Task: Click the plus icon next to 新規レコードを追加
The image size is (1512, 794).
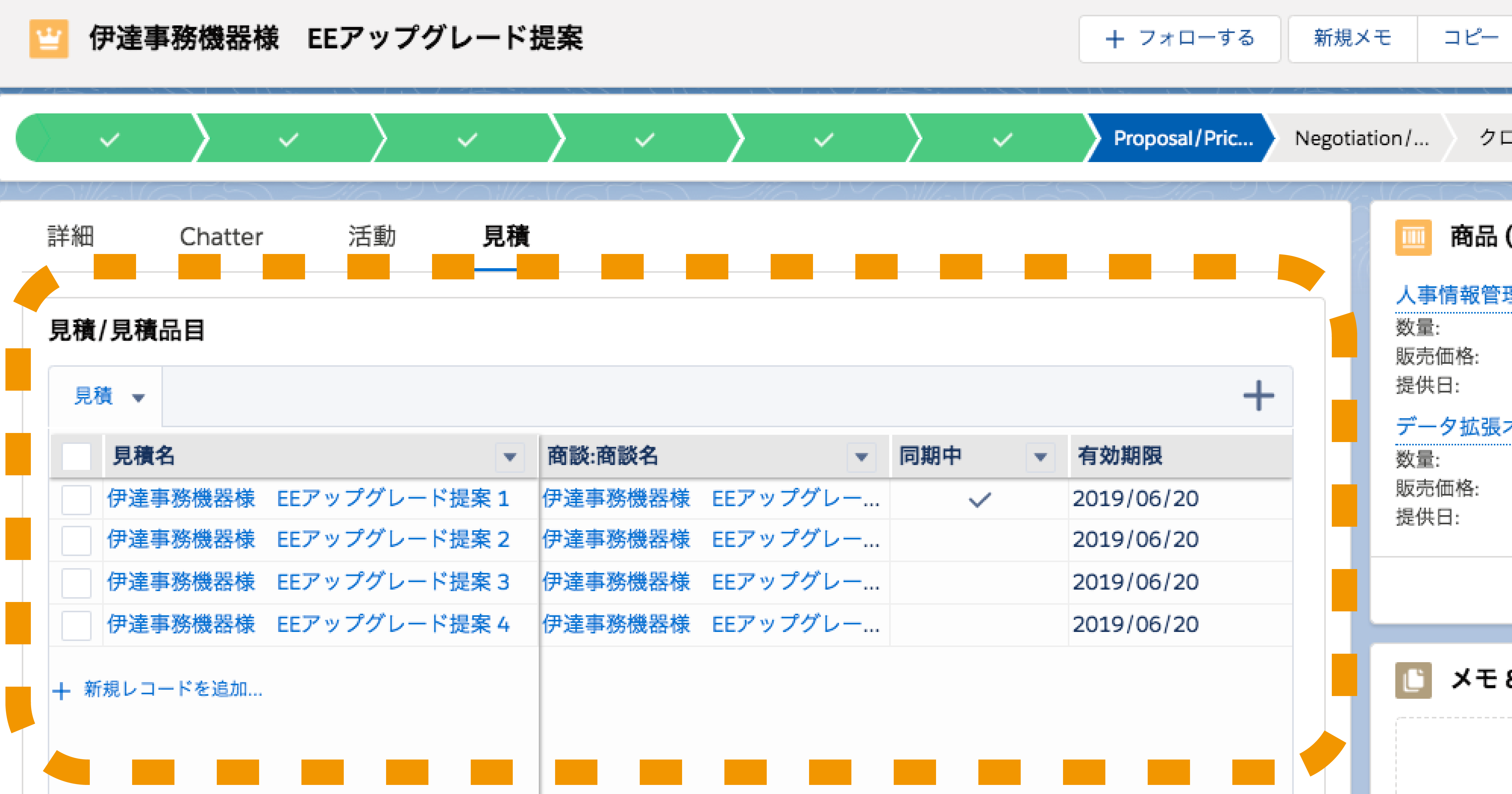Action: 62,691
